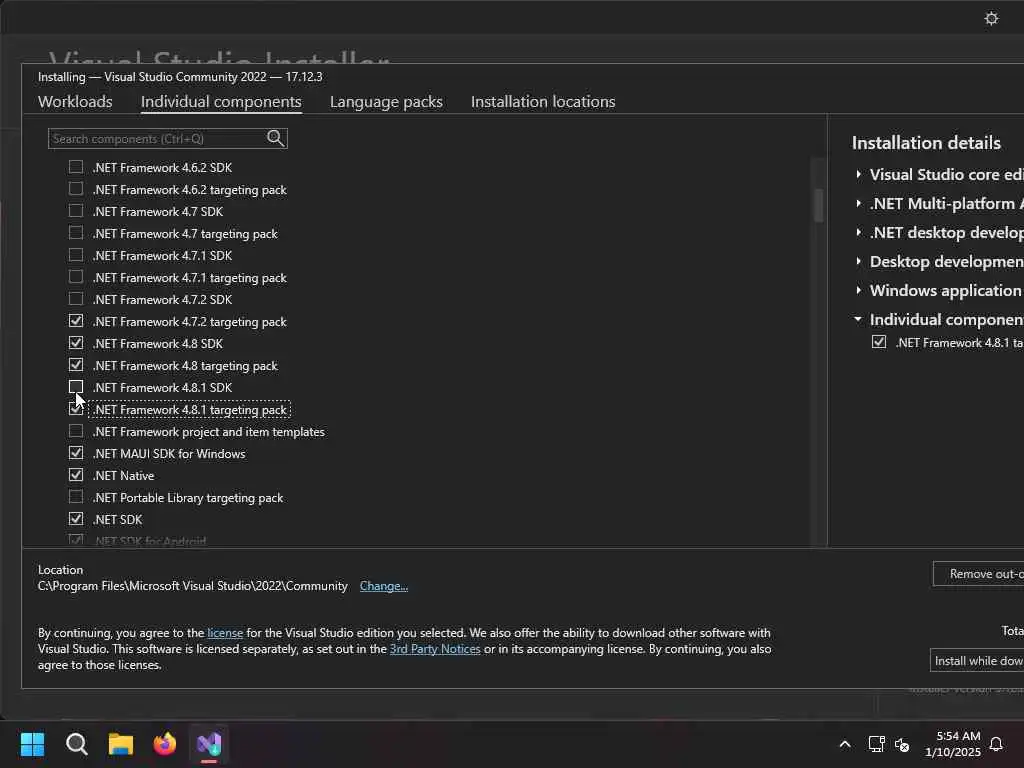
Task: Check .NET Framework 4.7 SDK
Action: point(76,211)
